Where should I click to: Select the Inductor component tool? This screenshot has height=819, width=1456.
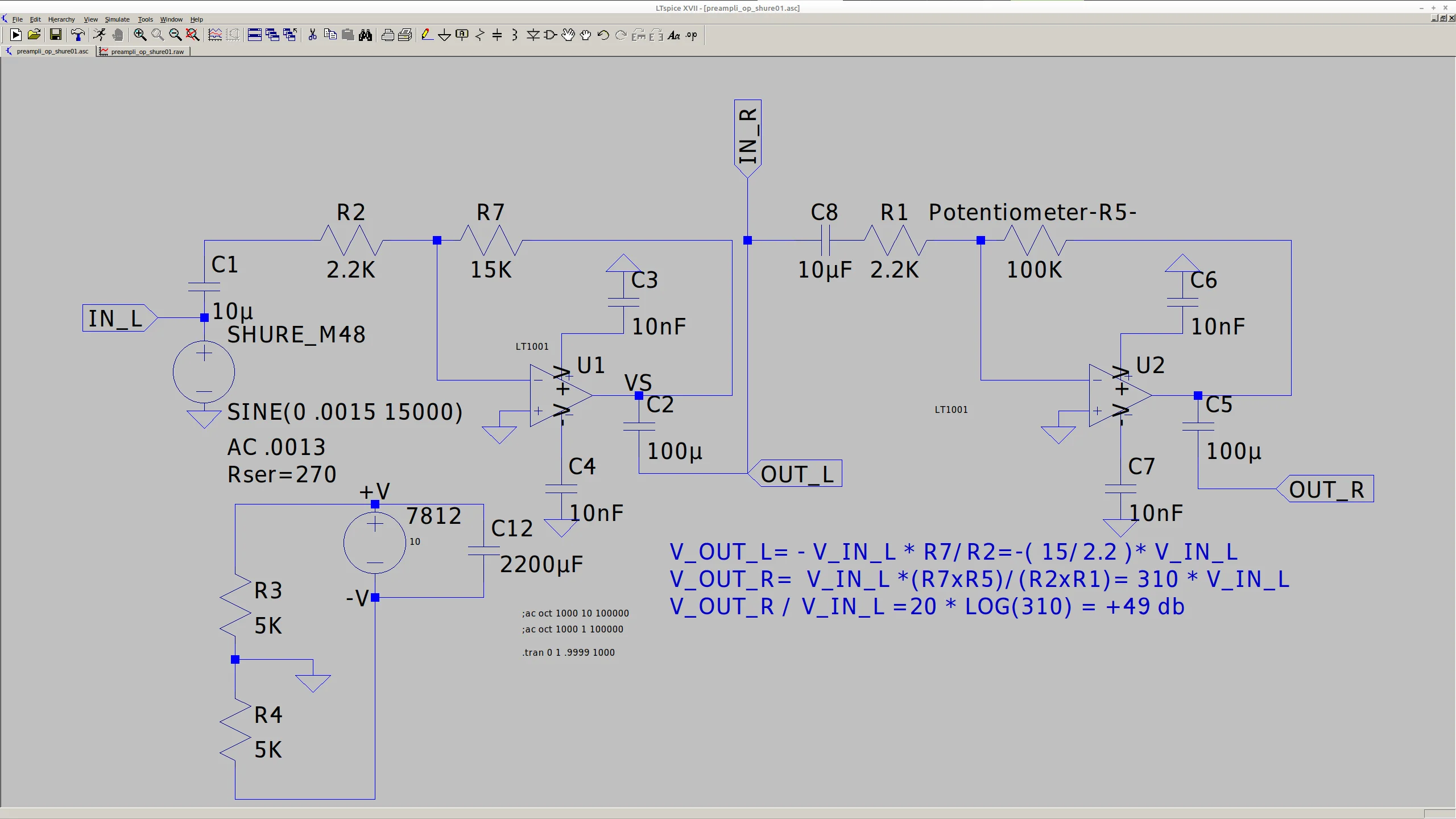(515, 35)
